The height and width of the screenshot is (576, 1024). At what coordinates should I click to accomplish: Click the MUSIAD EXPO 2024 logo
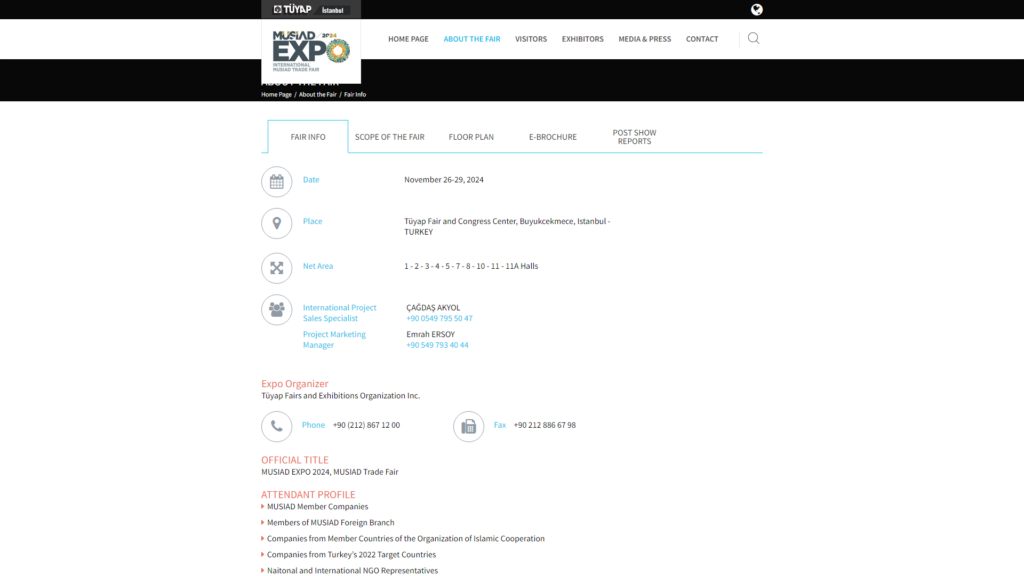pos(311,51)
